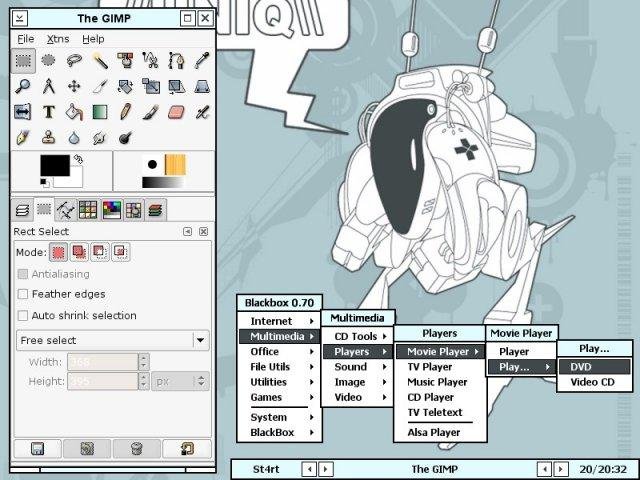Select the Paths tool in toolbox
This screenshot has width=640, height=480.
pyautogui.click(x=176, y=61)
